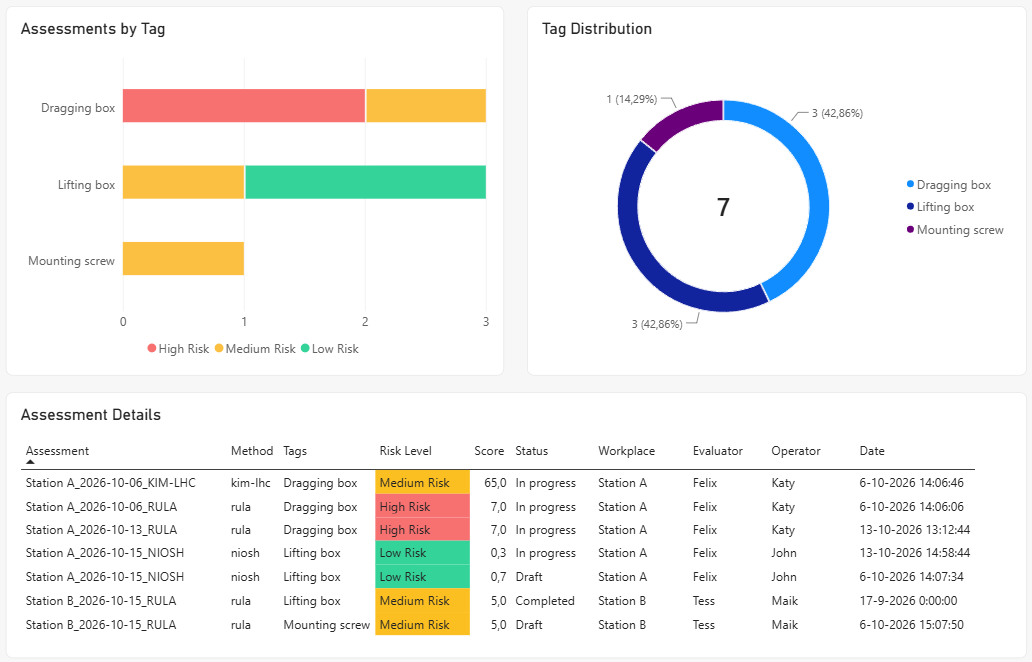Select row 'Station A_2026-10-06_KIM-LHC'
Screen dimensions: 1032x662
tap(498, 483)
